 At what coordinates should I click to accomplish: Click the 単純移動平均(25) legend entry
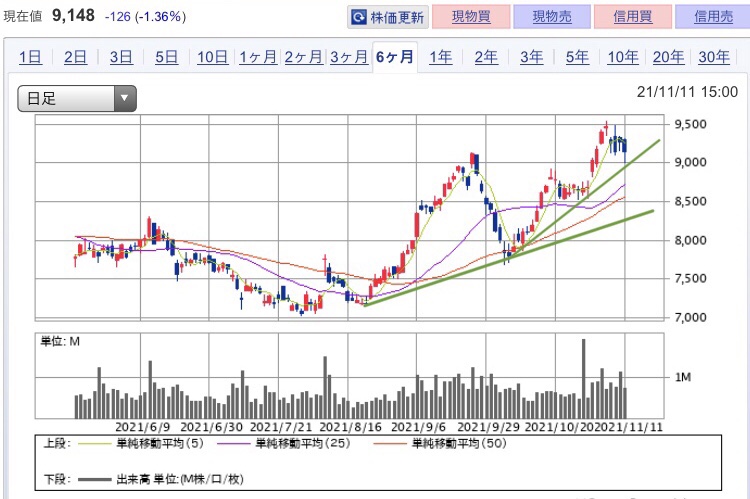coord(284,444)
